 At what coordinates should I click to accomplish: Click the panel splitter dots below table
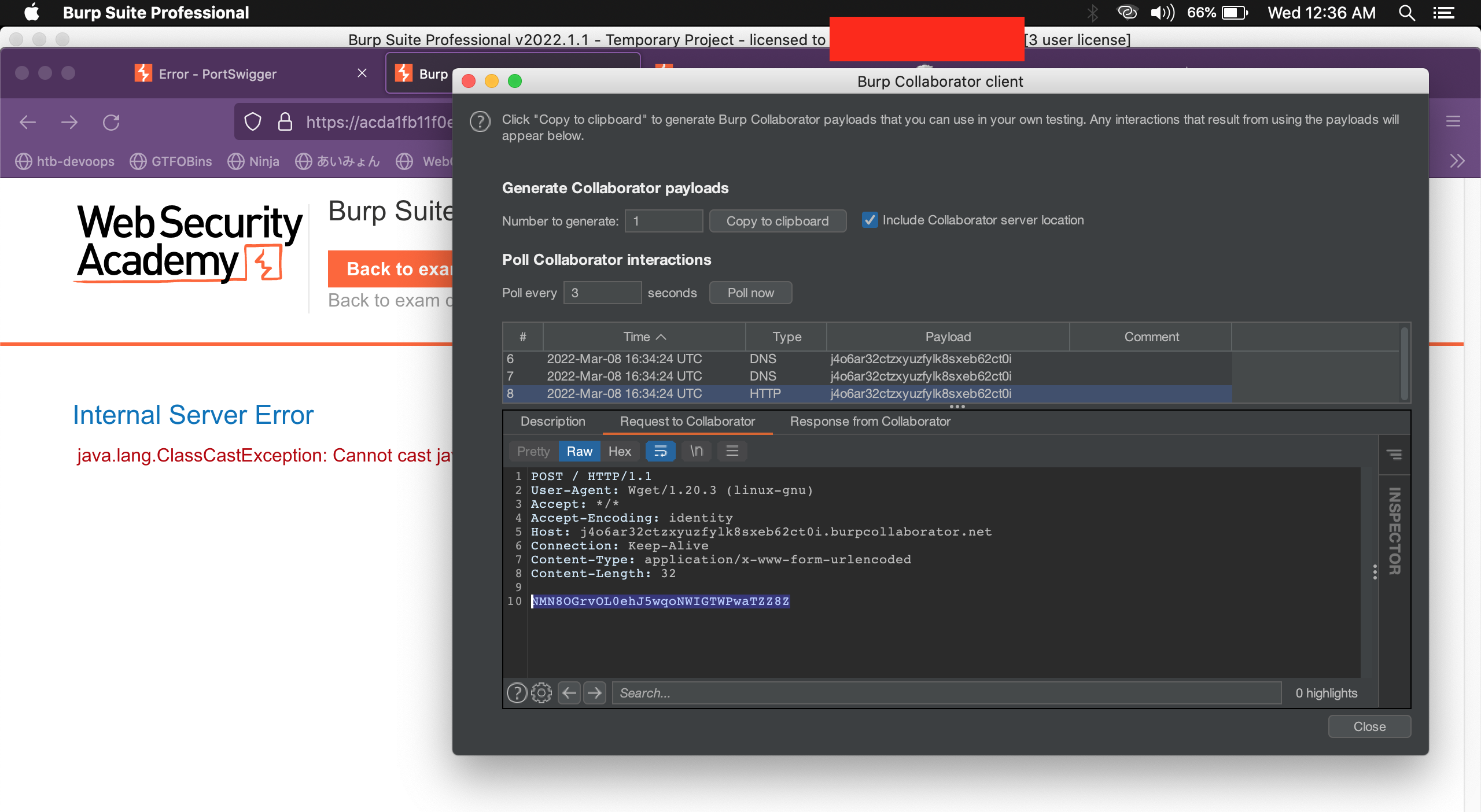(x=957, y=407)
